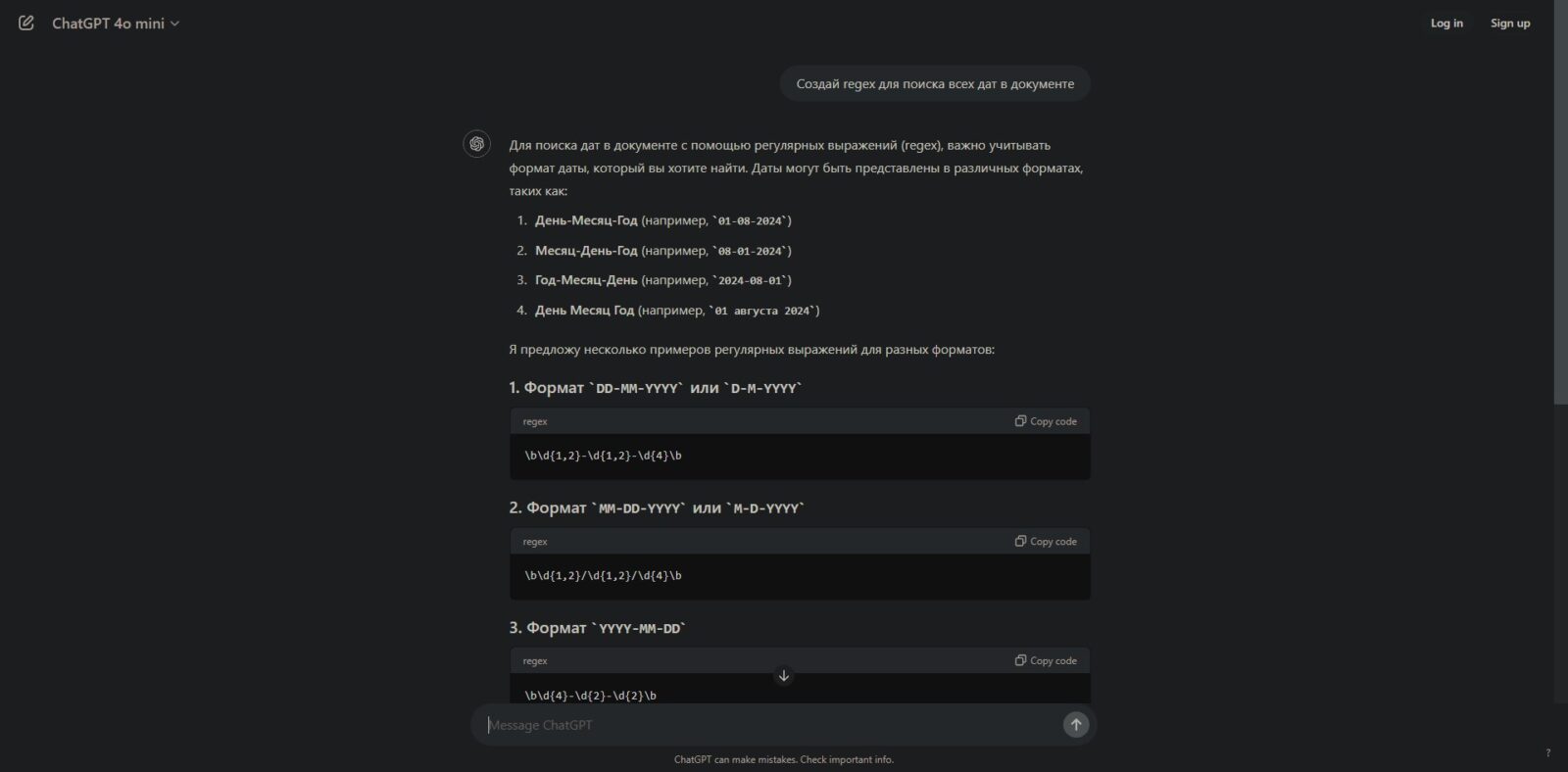Click the page vertical scrollbar thumb
Screen dimensions: 1568x772
click(x=1560, y=203)
